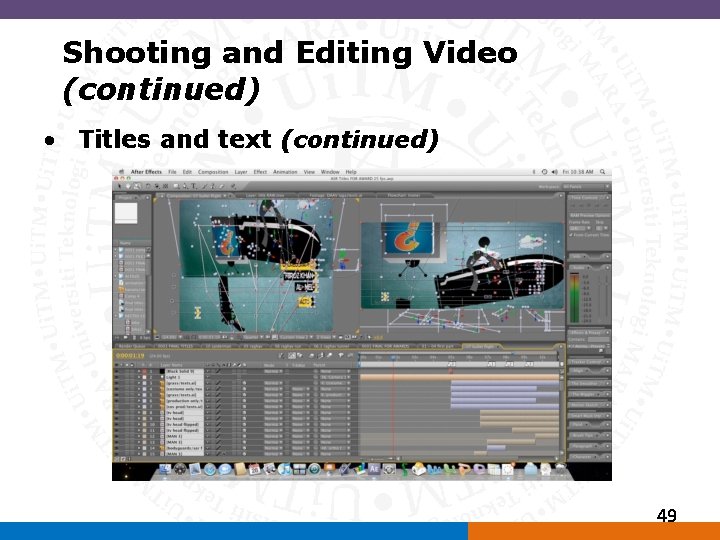Open the Trash in the Dock
Image resolution: width=720 pixels, height=540 pixels.
[560, 469]
